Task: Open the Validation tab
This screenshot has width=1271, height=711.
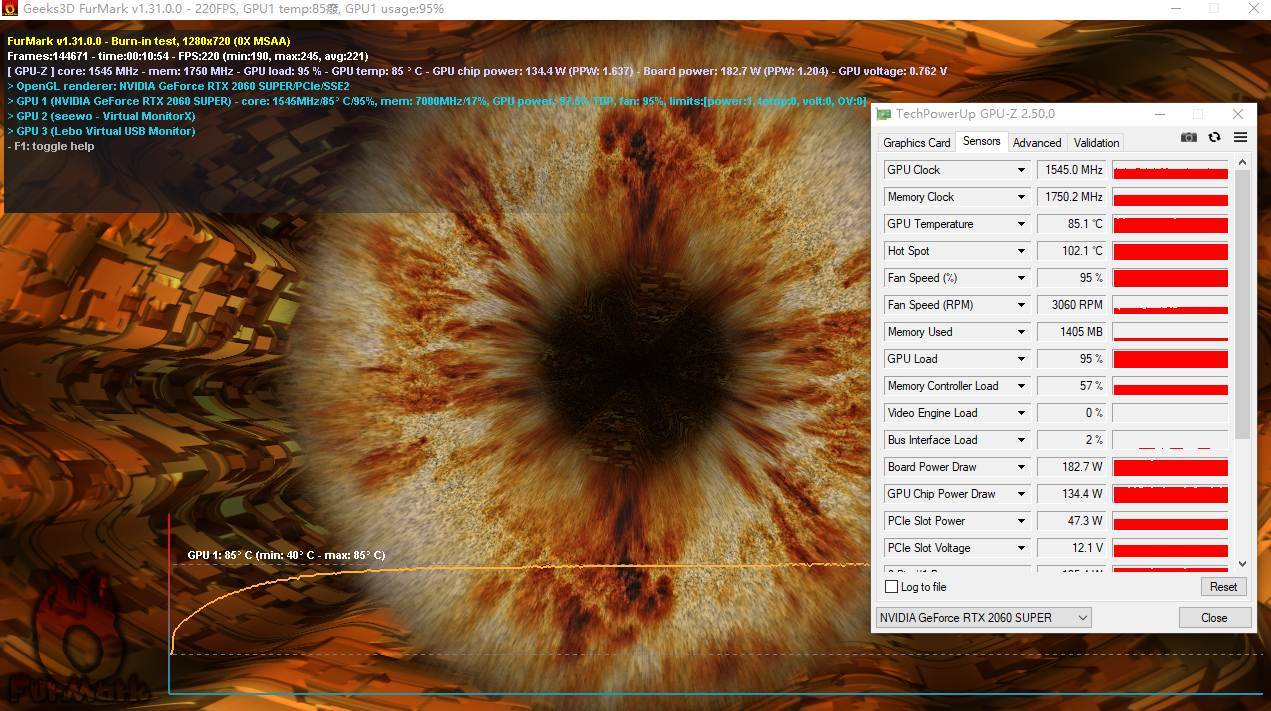Action: click(1096, 143)
